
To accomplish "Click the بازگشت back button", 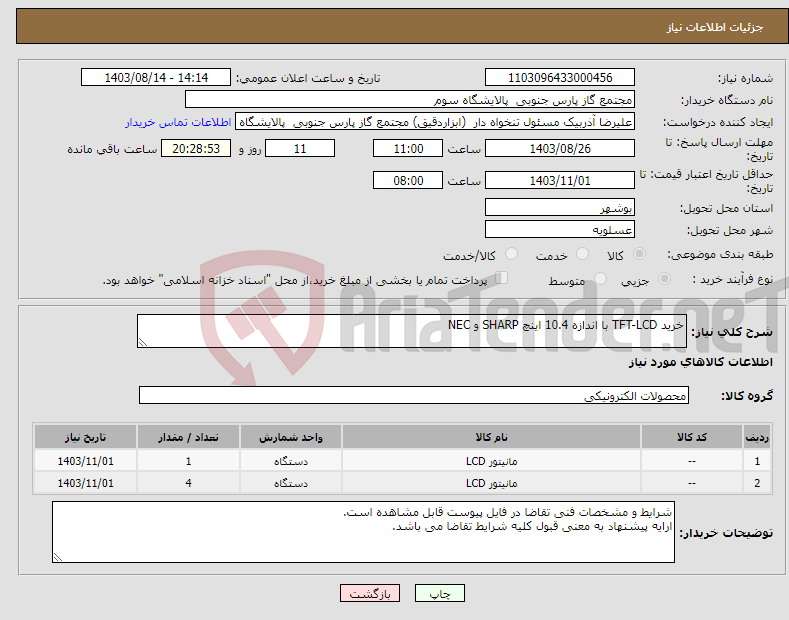I will [370, 593].
